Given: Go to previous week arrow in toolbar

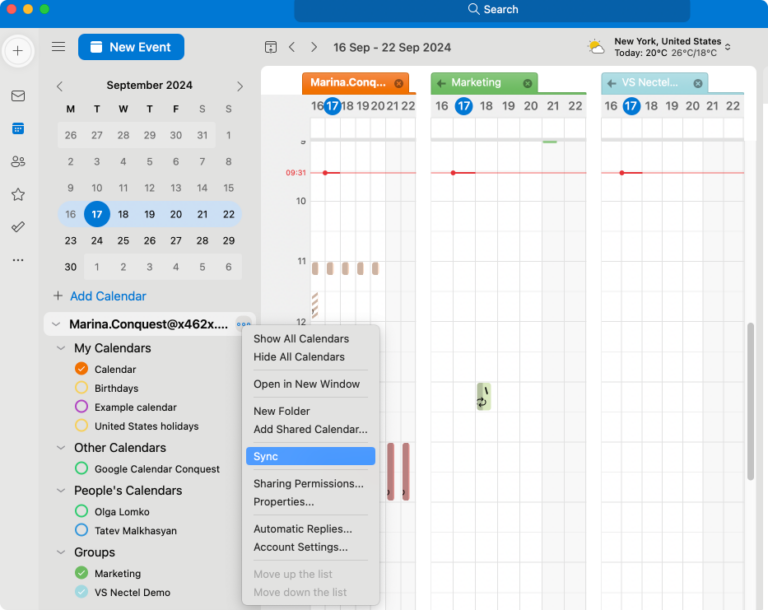Looking at the screenshot, I should tap(292, 47).
